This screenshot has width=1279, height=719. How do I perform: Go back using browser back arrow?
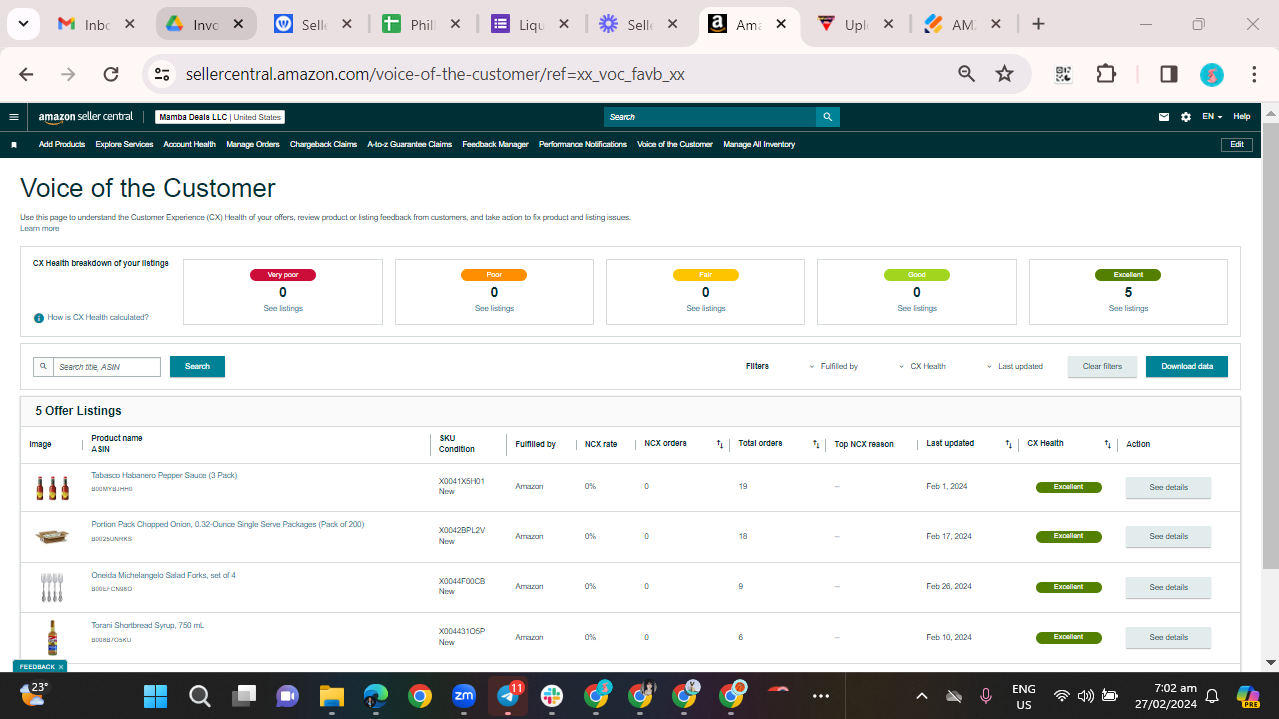[x=27, y=74]
